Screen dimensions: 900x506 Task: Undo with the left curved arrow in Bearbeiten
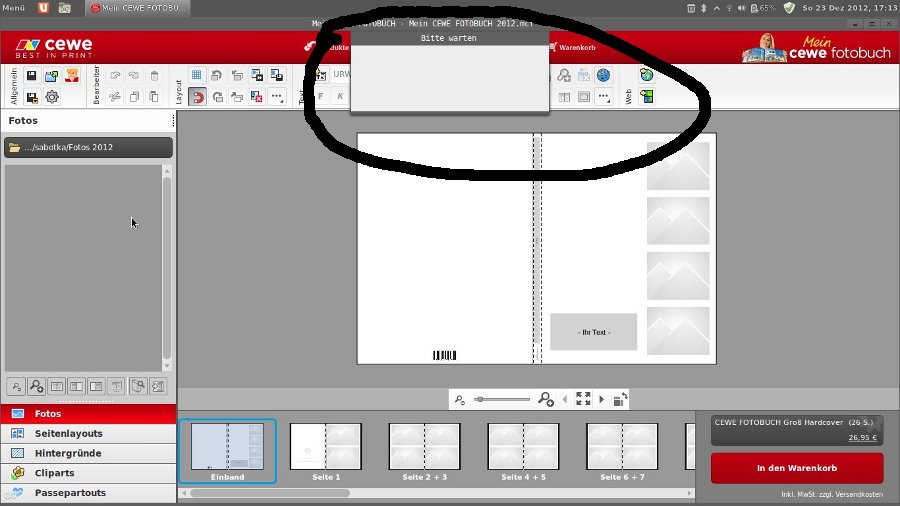click(115, 76)
